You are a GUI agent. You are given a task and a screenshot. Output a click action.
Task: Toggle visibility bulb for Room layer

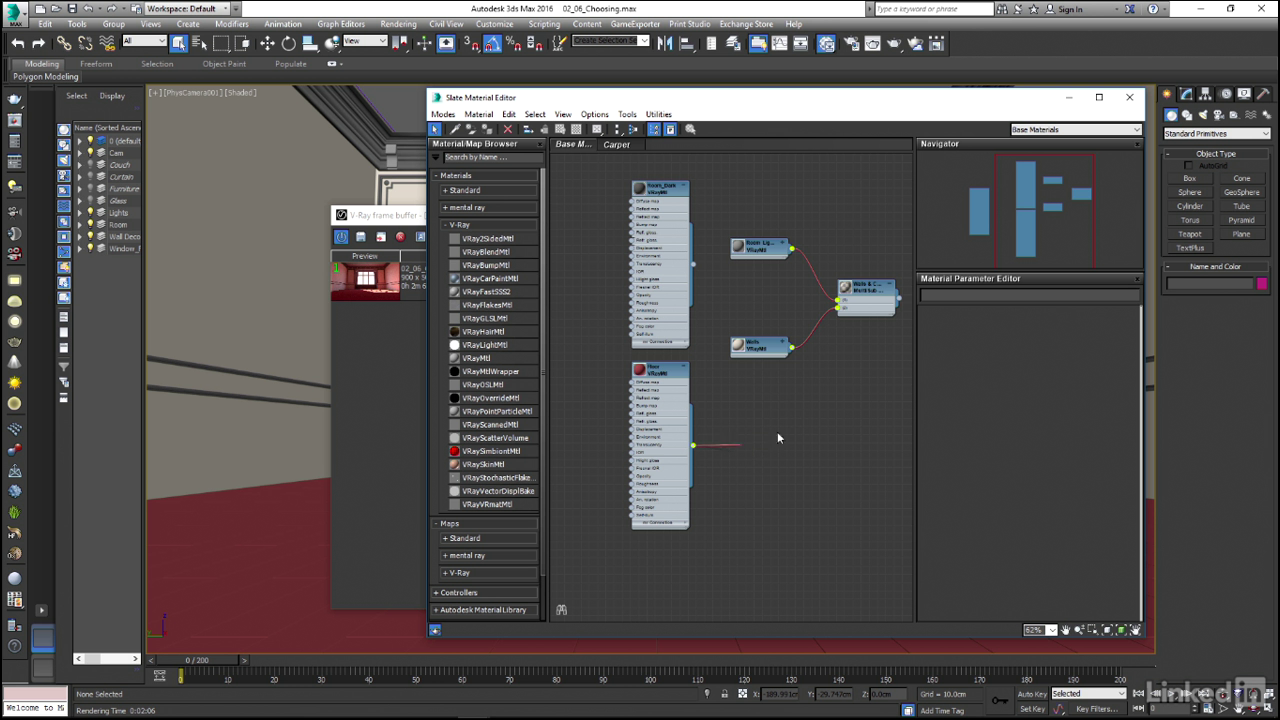coord(90,225)
